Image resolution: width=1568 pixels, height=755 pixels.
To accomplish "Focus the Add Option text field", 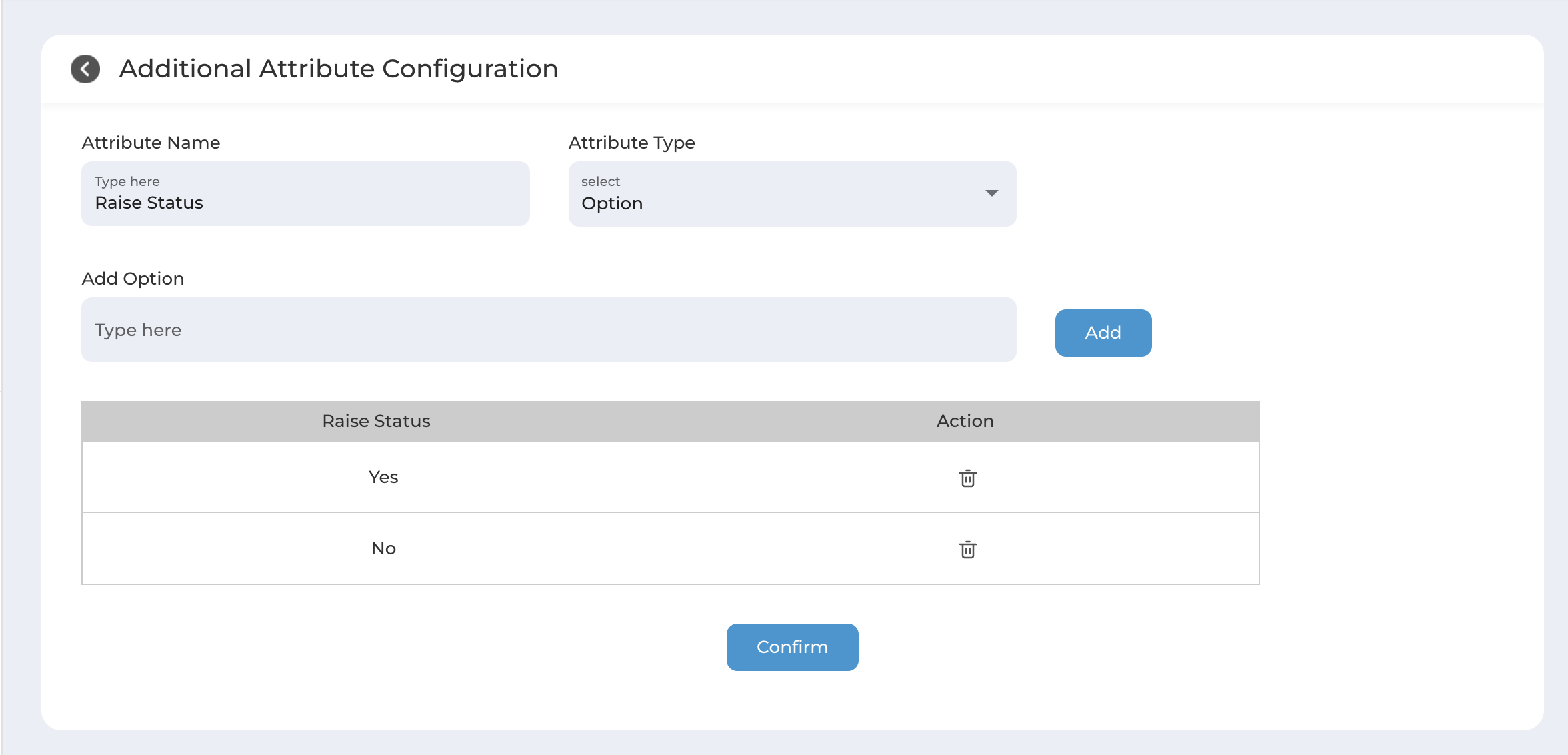I will [549, 330].
